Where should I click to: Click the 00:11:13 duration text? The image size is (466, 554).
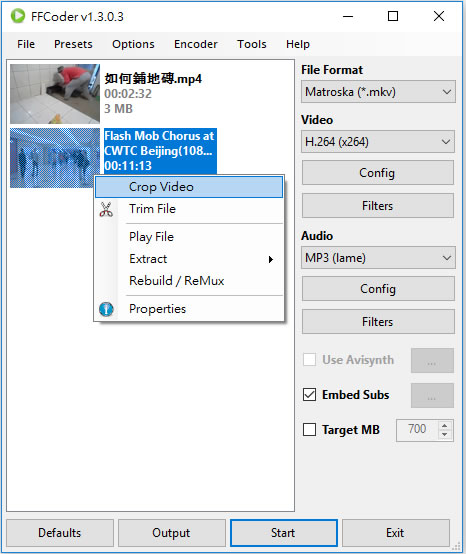pos(128,166)
